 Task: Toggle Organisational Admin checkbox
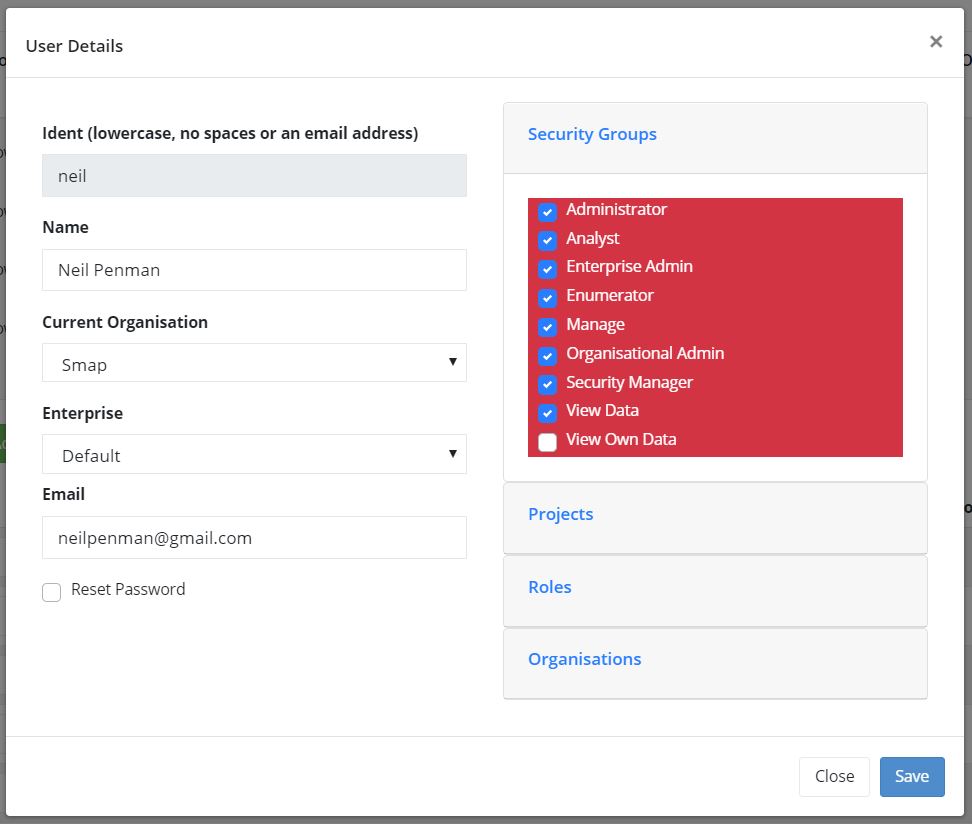[x=547, y=356]
